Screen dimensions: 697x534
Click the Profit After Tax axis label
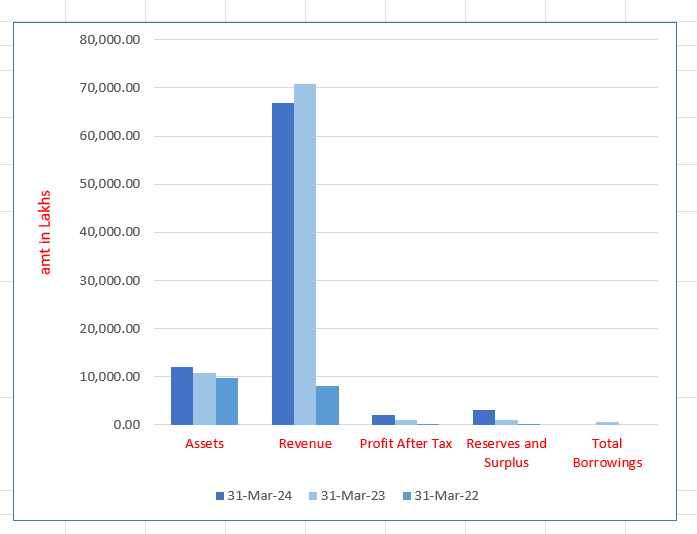[x=406, y=443]
